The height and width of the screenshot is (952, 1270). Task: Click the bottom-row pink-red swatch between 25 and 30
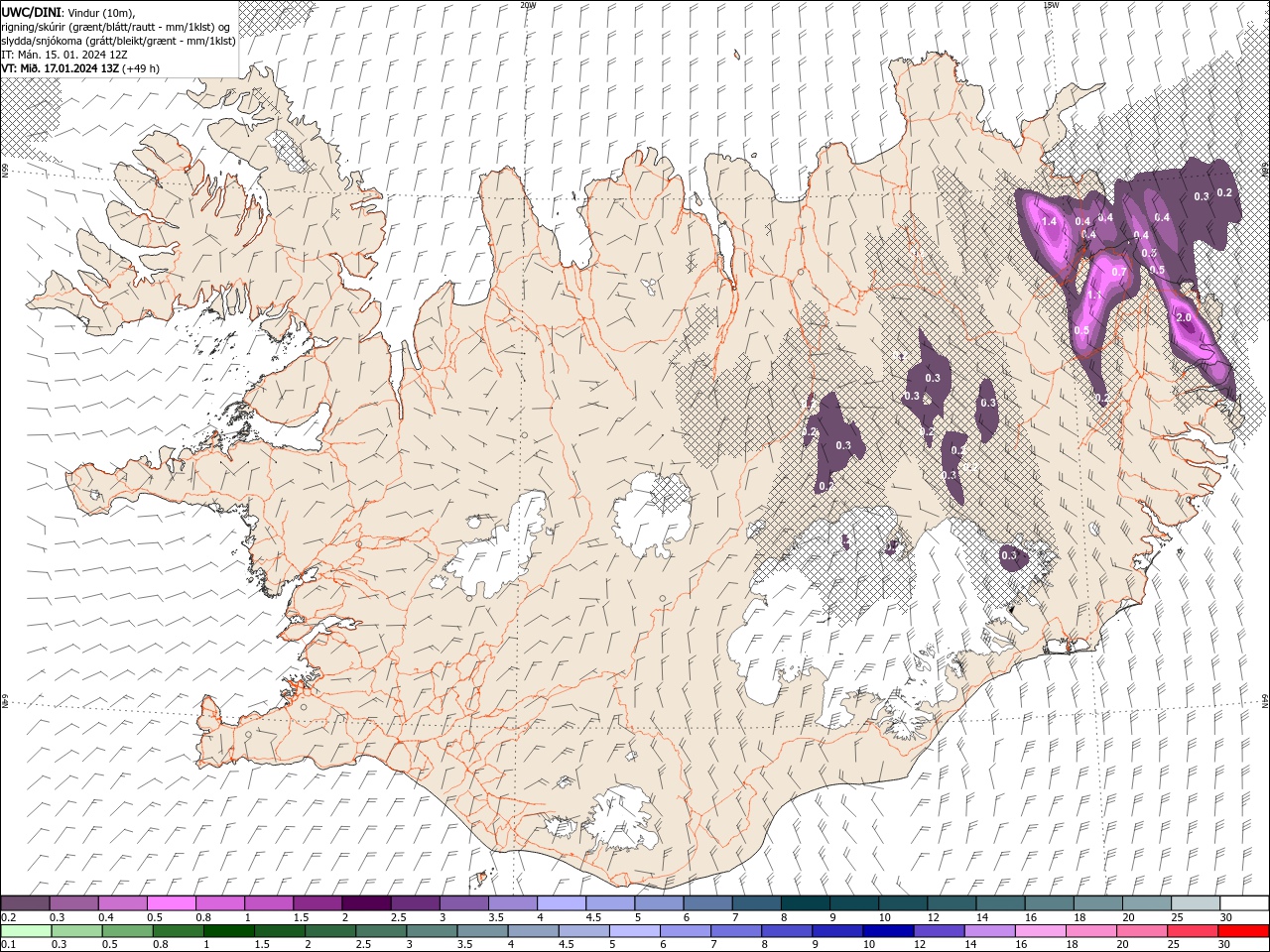coord(1193,931)
